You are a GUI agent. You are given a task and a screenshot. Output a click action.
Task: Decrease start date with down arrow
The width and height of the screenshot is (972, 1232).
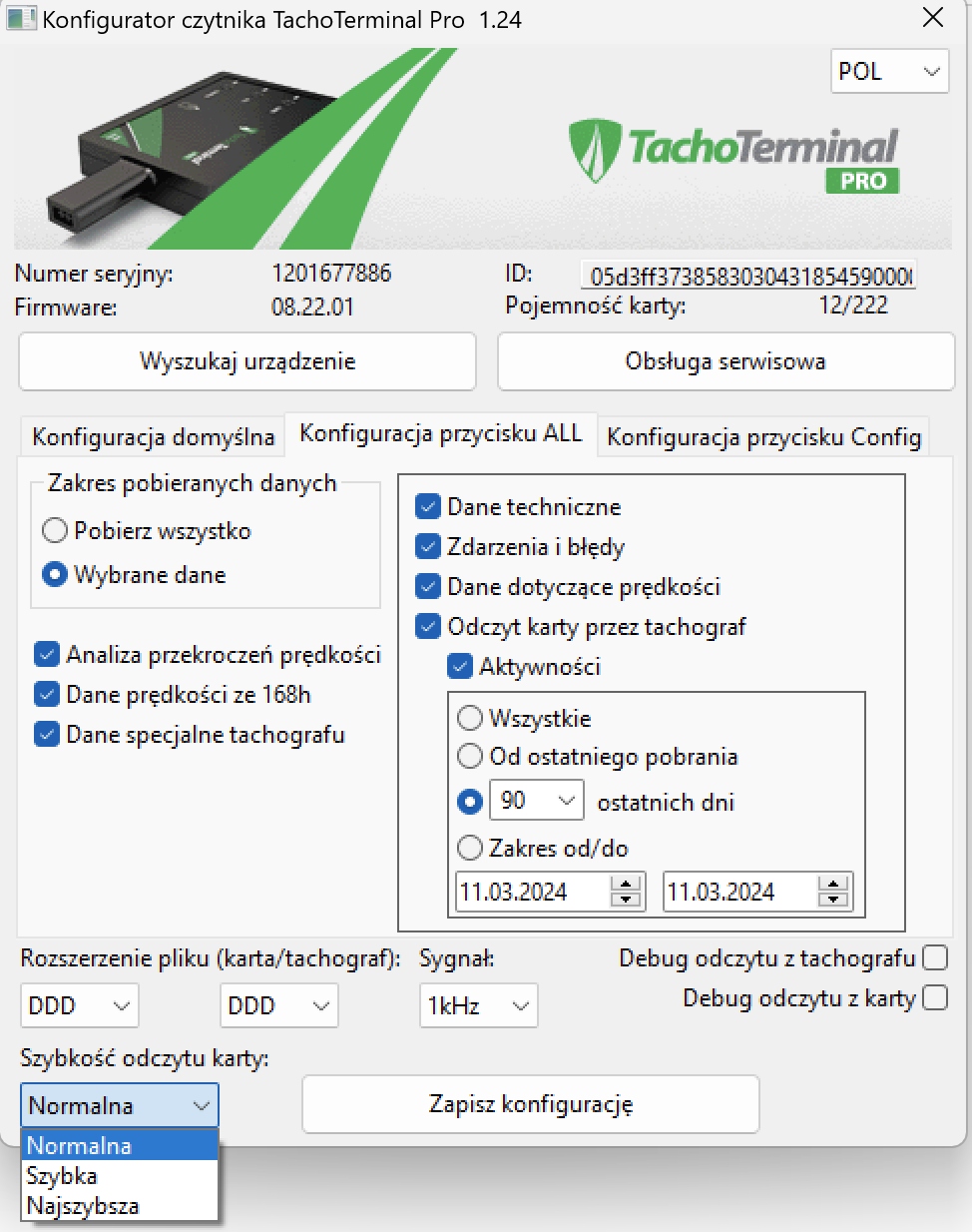click(626, 900)
